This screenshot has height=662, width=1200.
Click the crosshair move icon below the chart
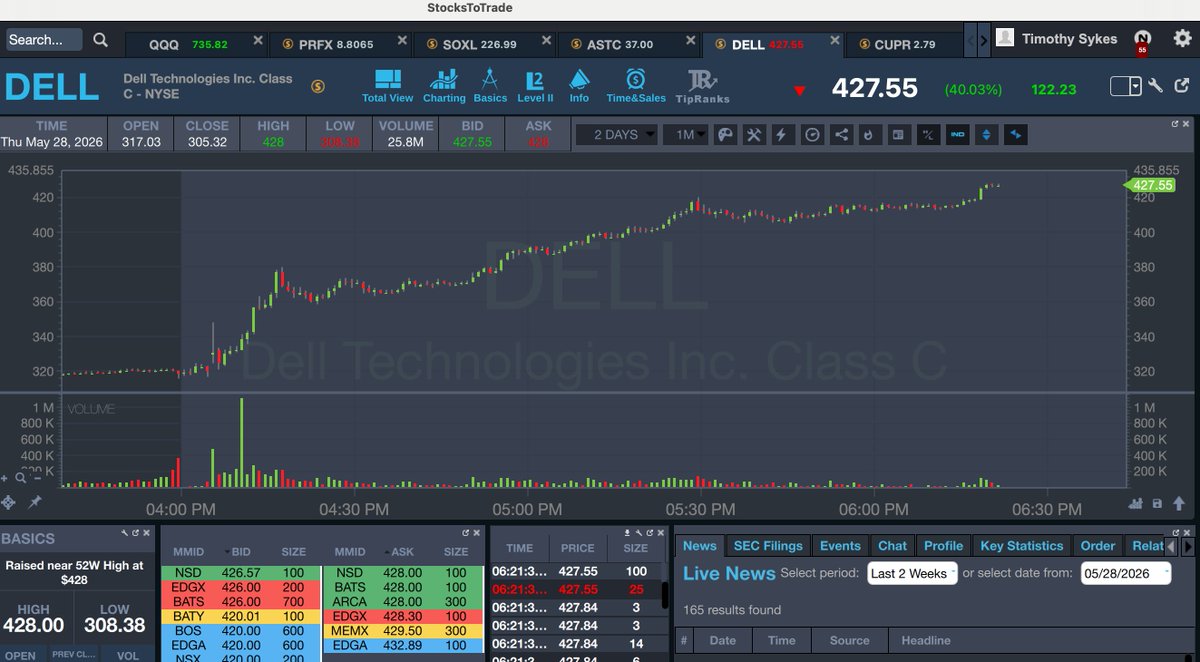9,502
